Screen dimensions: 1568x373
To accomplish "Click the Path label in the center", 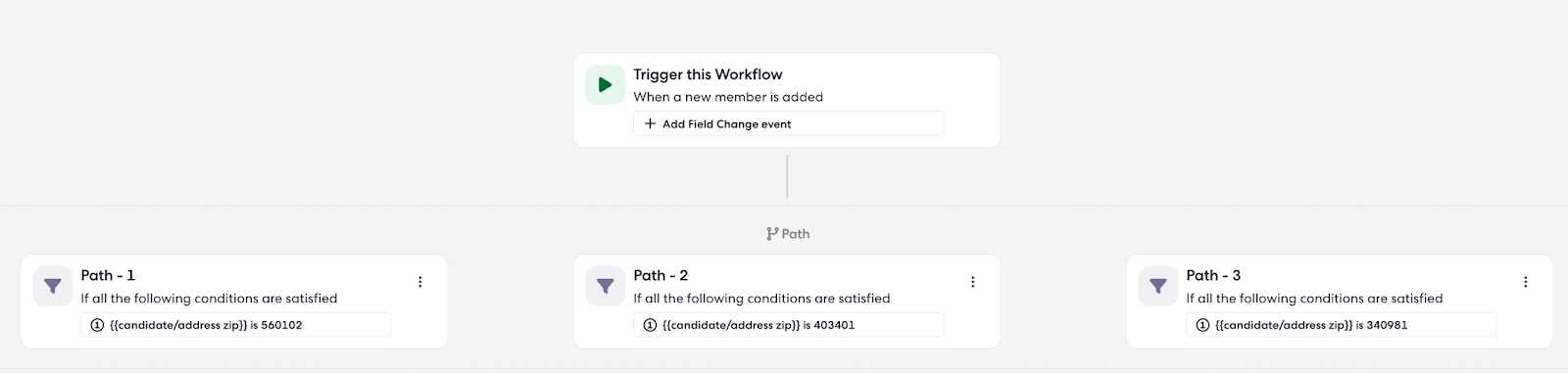I will point(796,234).
